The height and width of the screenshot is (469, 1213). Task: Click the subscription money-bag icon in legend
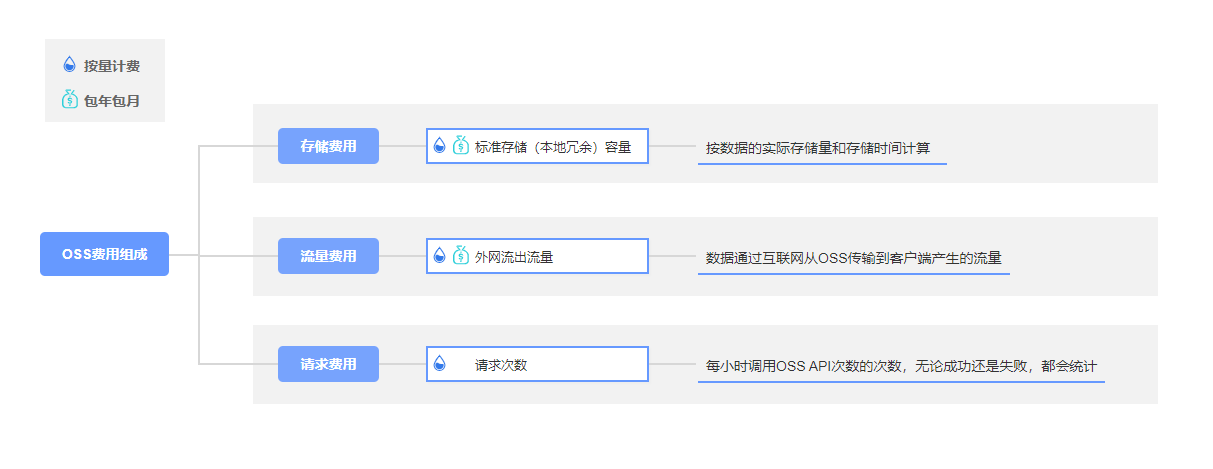pos(69,99)
